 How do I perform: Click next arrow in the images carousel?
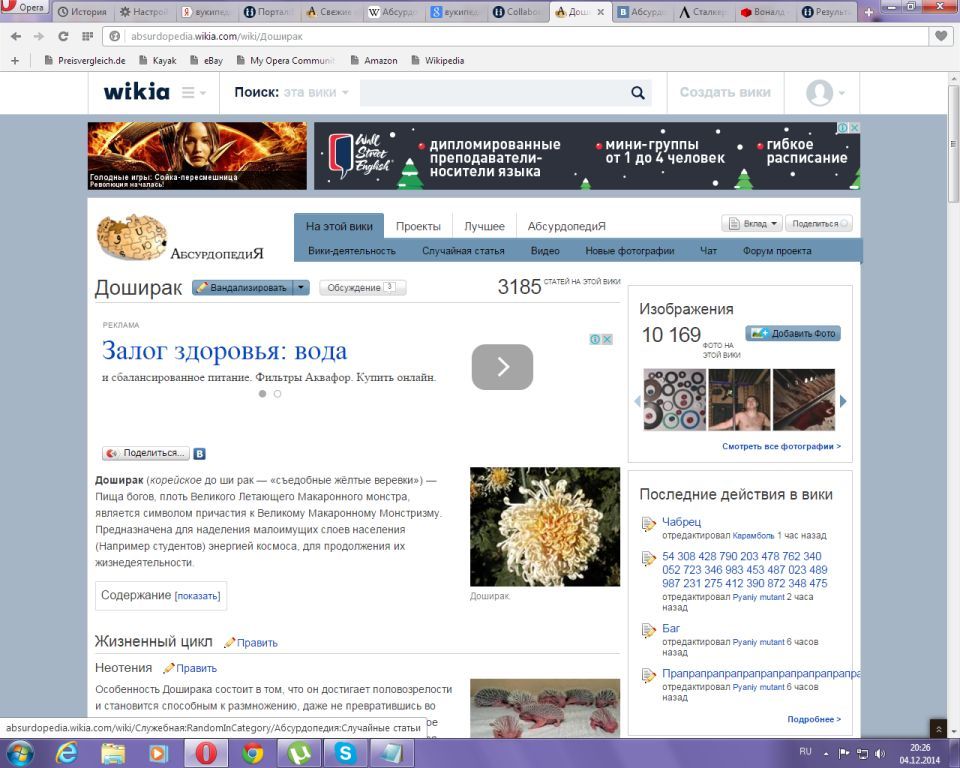point(843,401)
